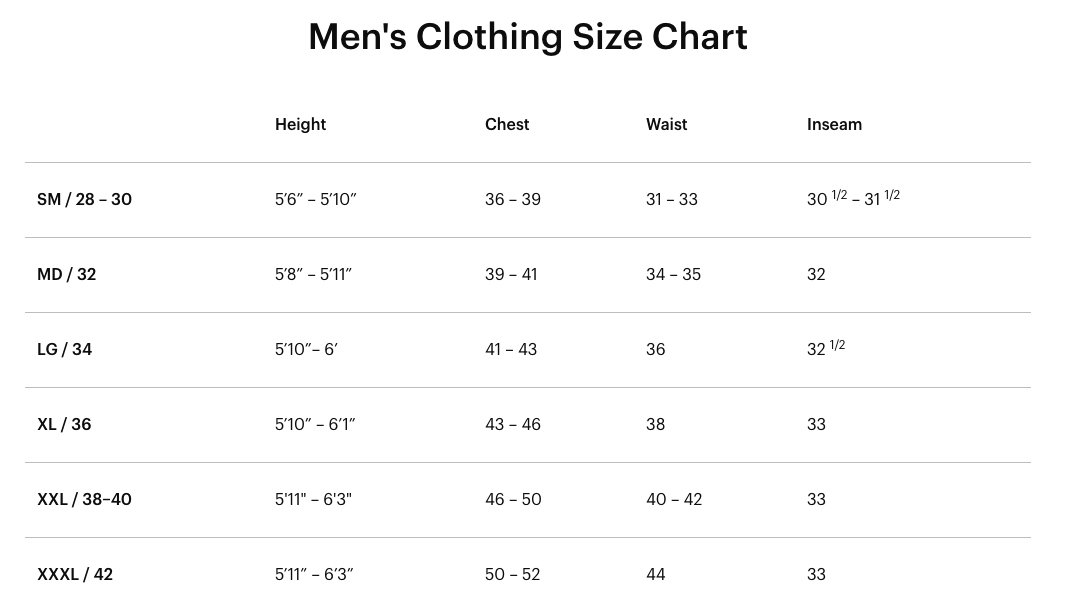This screenshot has width=1070, height=610.
Task: Select the LG / 34 size row label
Action: (x=64, y=350)
